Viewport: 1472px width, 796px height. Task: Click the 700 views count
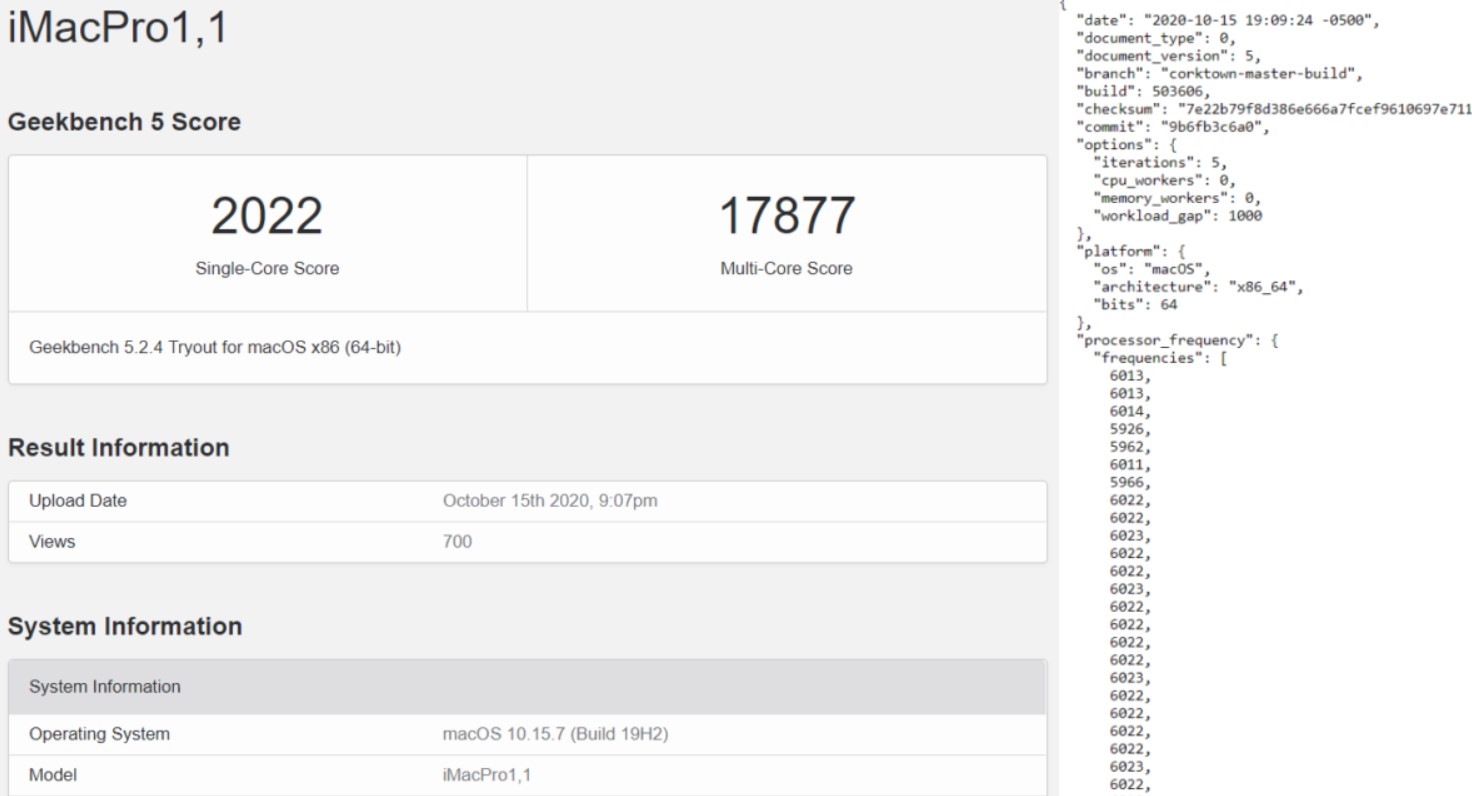pyautogui.click(x=457, y=542)
